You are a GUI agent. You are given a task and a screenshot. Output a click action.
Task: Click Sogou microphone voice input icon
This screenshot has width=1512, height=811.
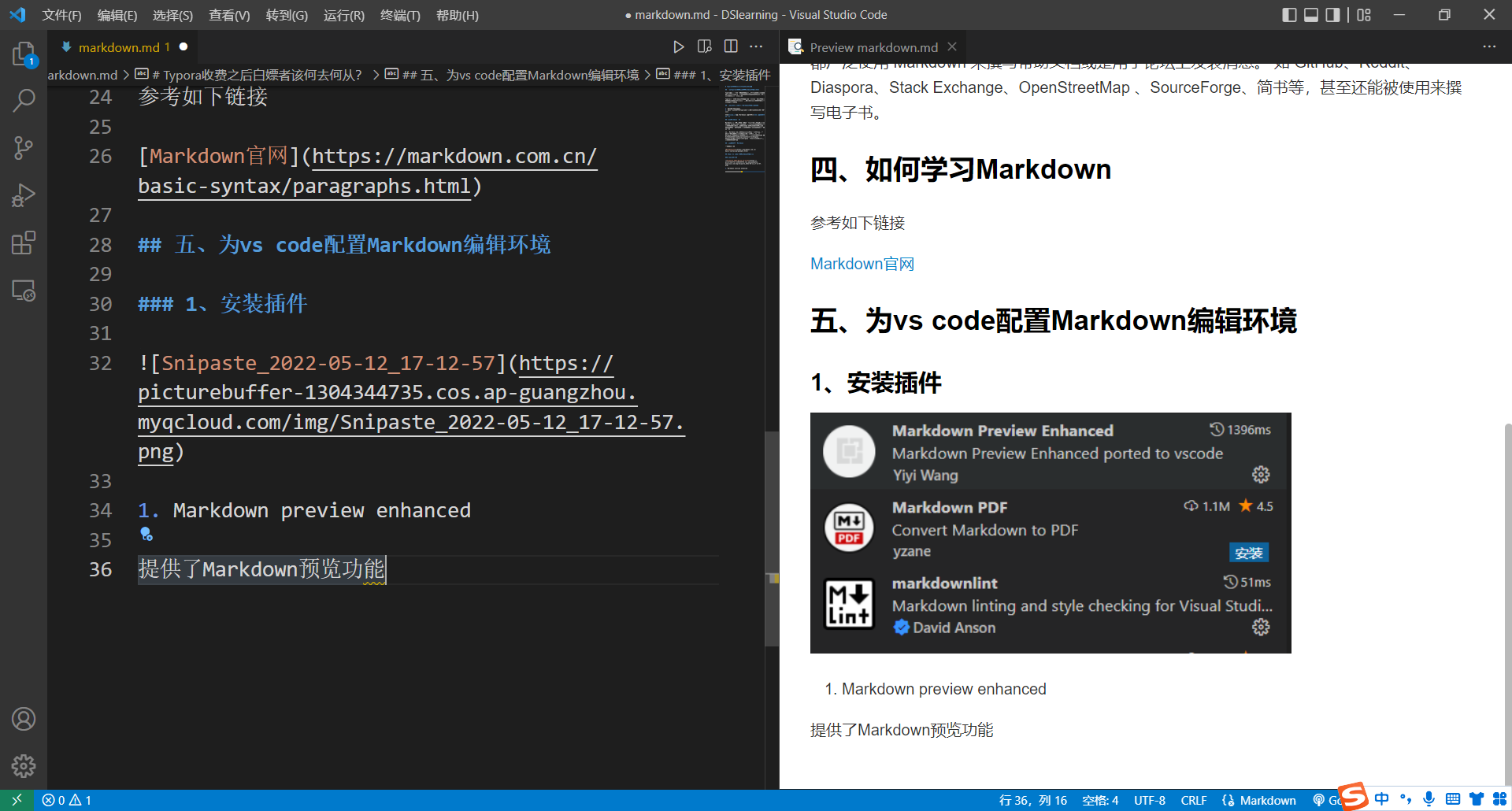(1429, 799)
